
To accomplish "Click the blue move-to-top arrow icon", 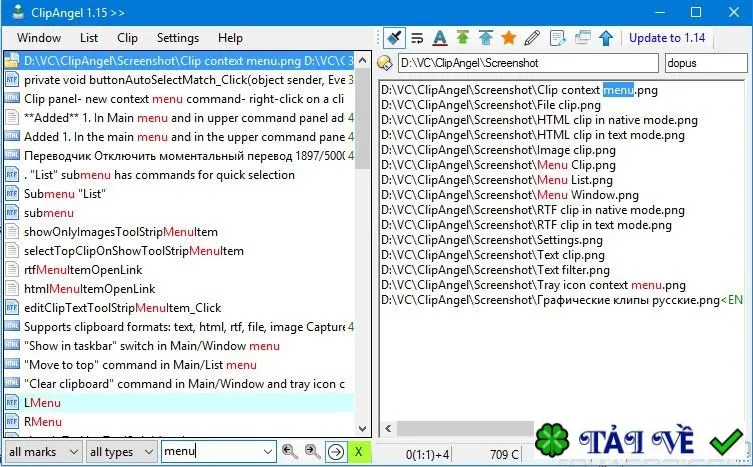I will [486, 37].
